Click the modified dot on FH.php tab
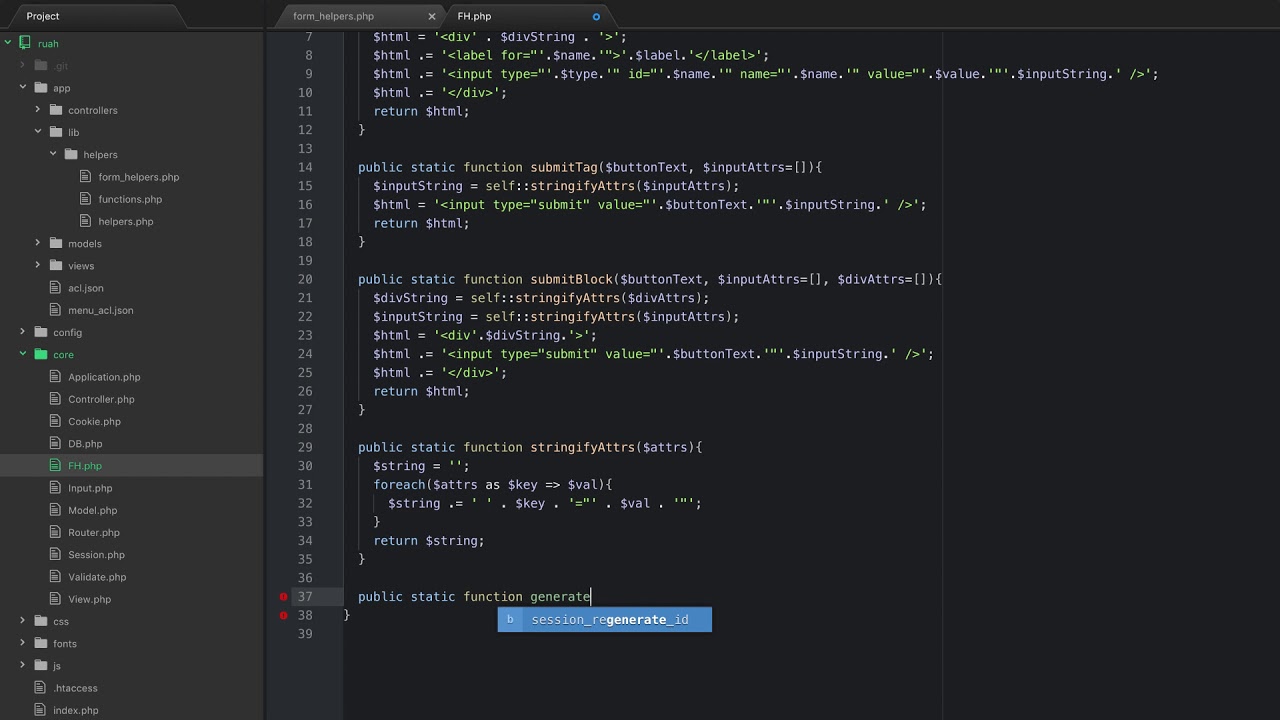This screenshot has width=1280, height=720. point(596,16)
